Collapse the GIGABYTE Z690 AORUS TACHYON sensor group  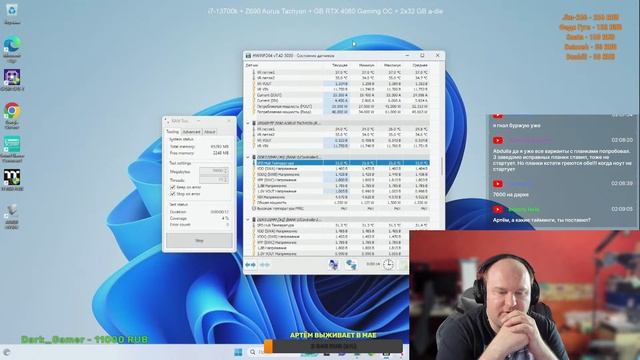tap(248, 123)
